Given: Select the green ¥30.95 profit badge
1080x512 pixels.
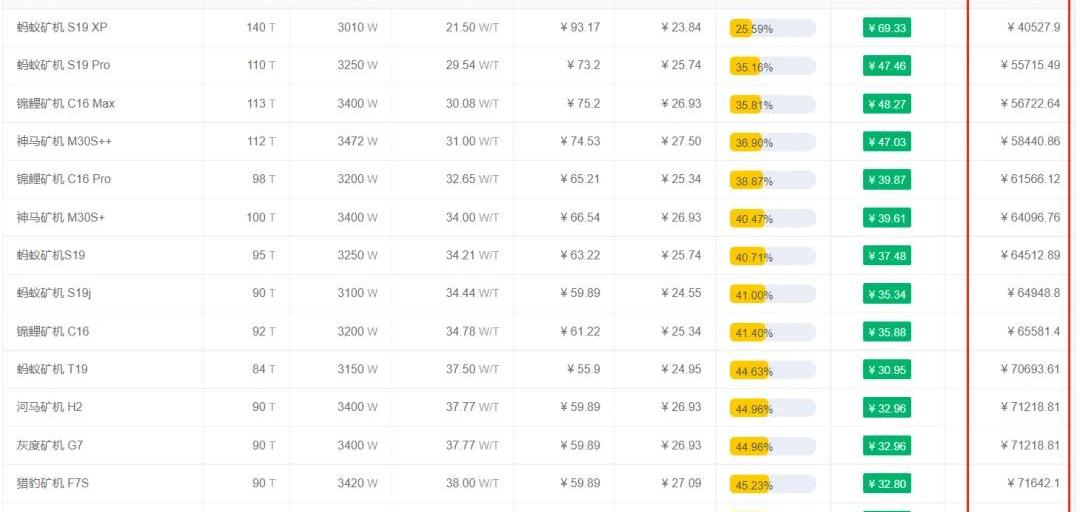Looking at the screenshot, I should point(886,370).
